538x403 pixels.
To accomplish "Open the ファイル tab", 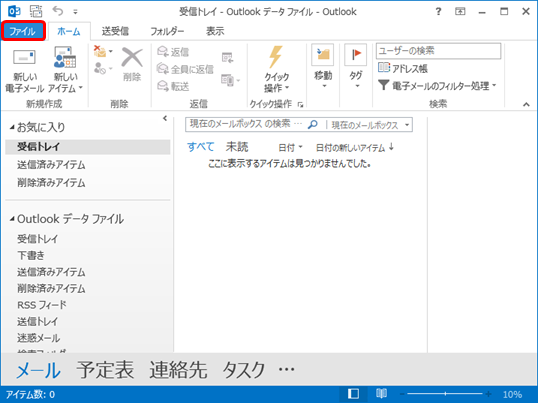I will [x=23, y=31].
